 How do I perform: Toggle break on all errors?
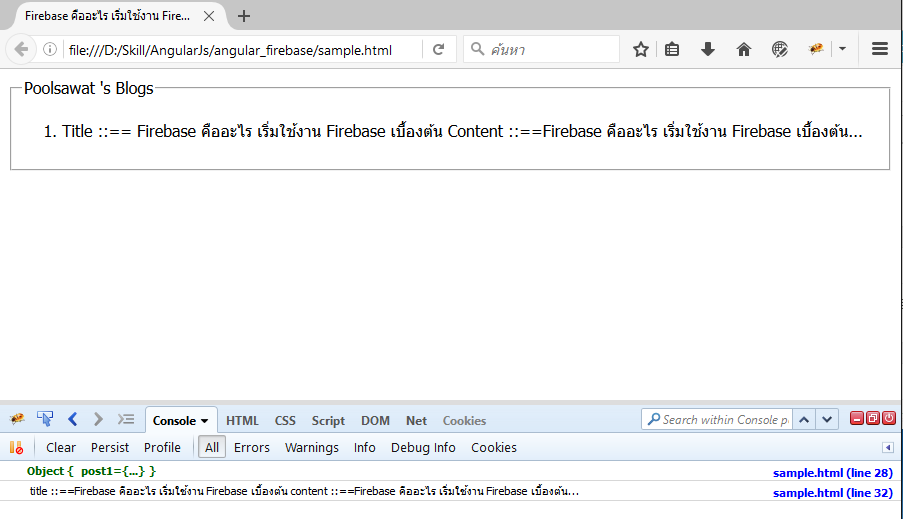(x=16, y=447)
